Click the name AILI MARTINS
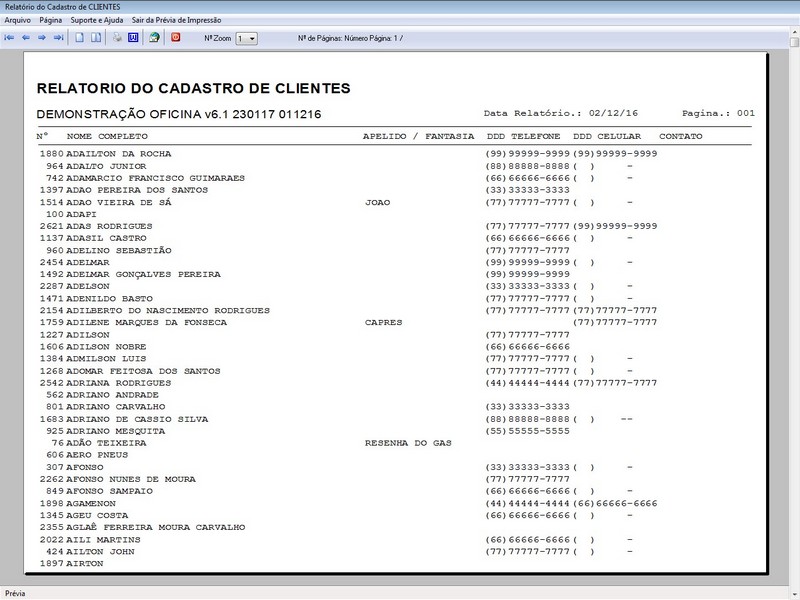This screenshot has height=600, width=800. 103,540
